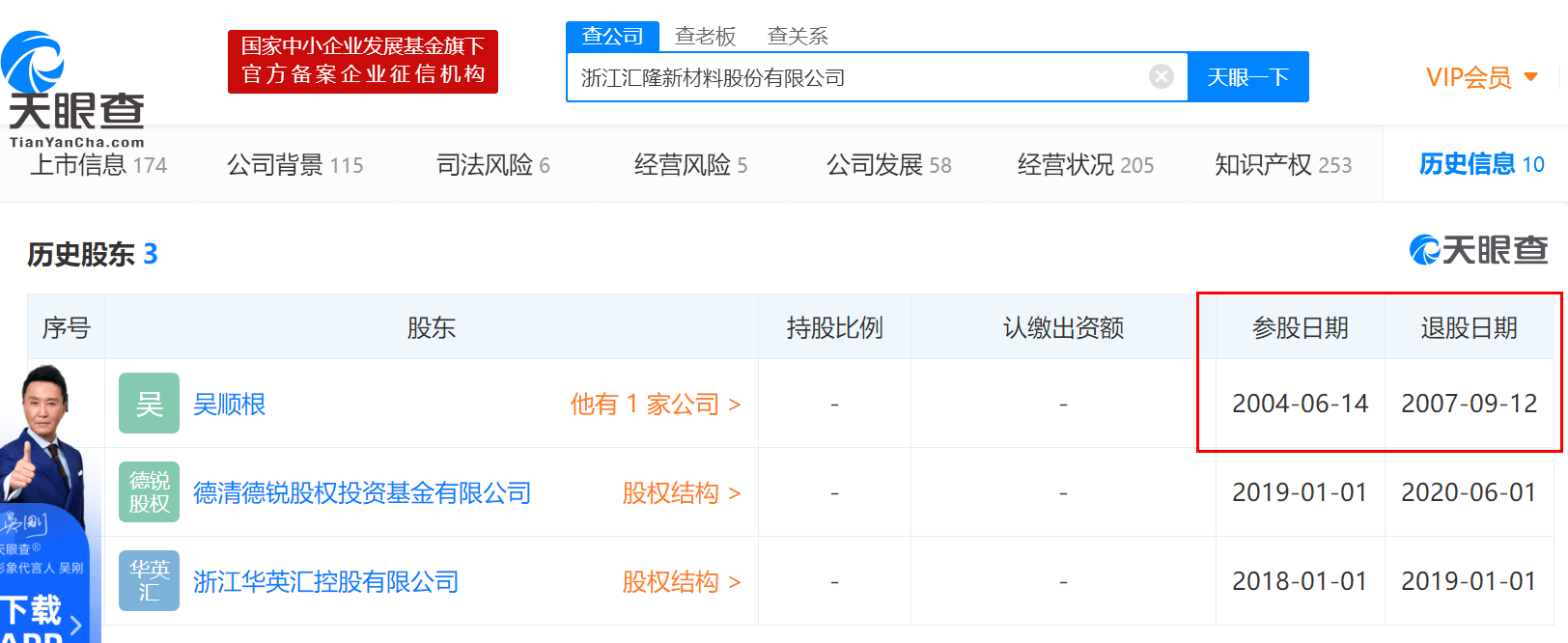
Task: Click the 下载APP promo with spokesperson
Action: (x=44, y=504)
